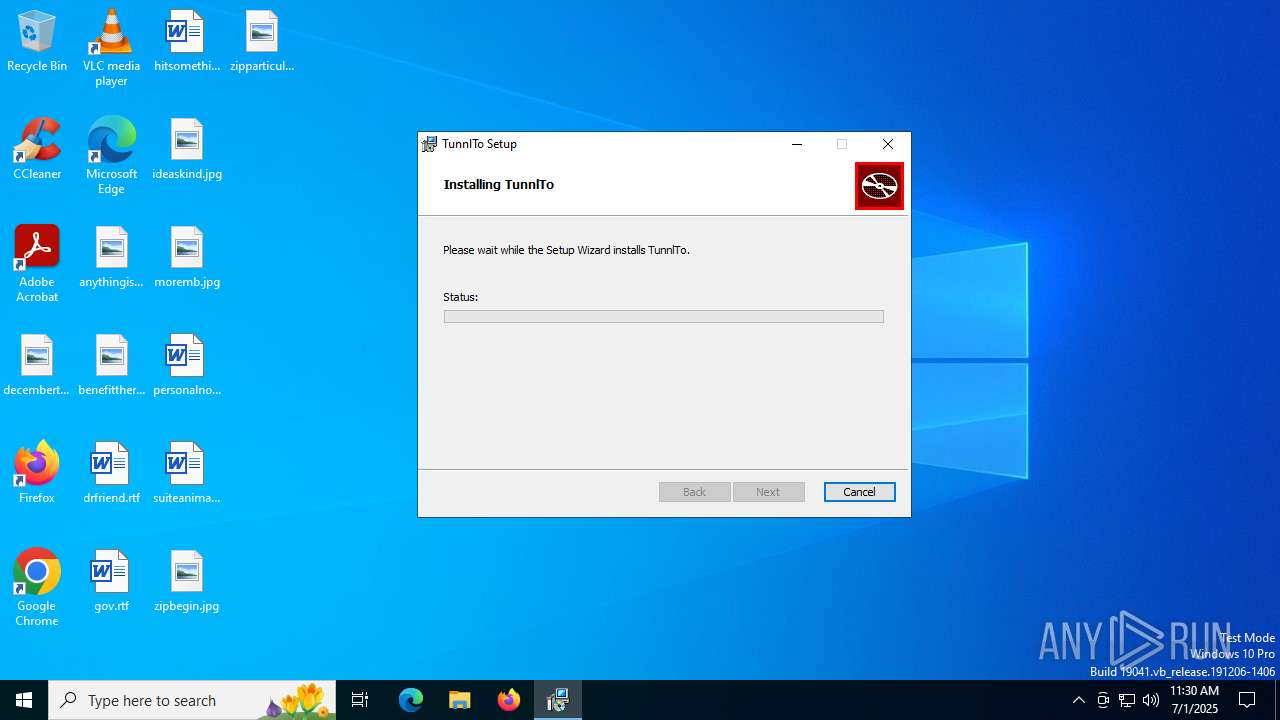Screen dimensions: 1280x720
Task: Open the Recycle Bin desktop icon
Action: point(37,42)
